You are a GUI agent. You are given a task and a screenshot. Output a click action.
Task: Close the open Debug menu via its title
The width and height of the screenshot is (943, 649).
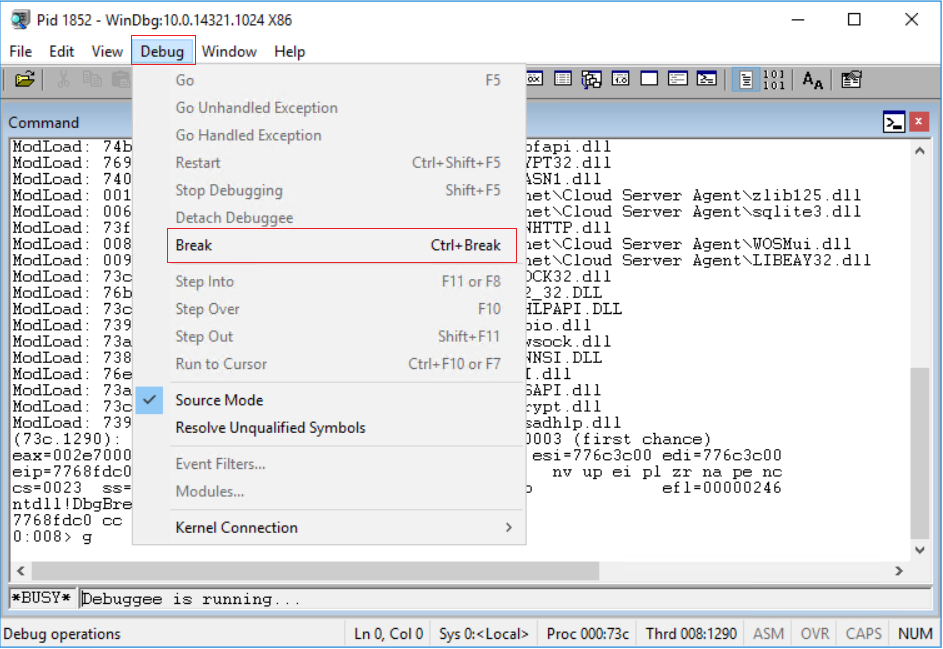point(162,51)
